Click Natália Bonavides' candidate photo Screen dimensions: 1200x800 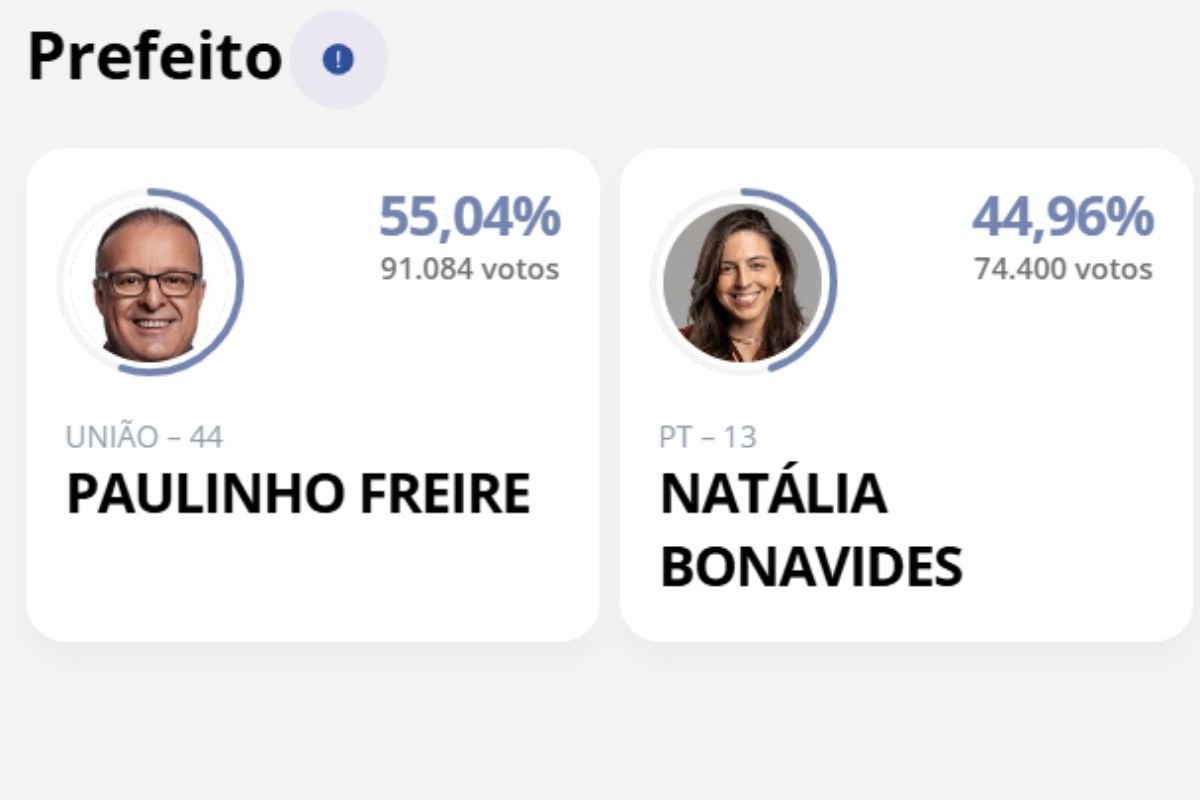(742, 282)
